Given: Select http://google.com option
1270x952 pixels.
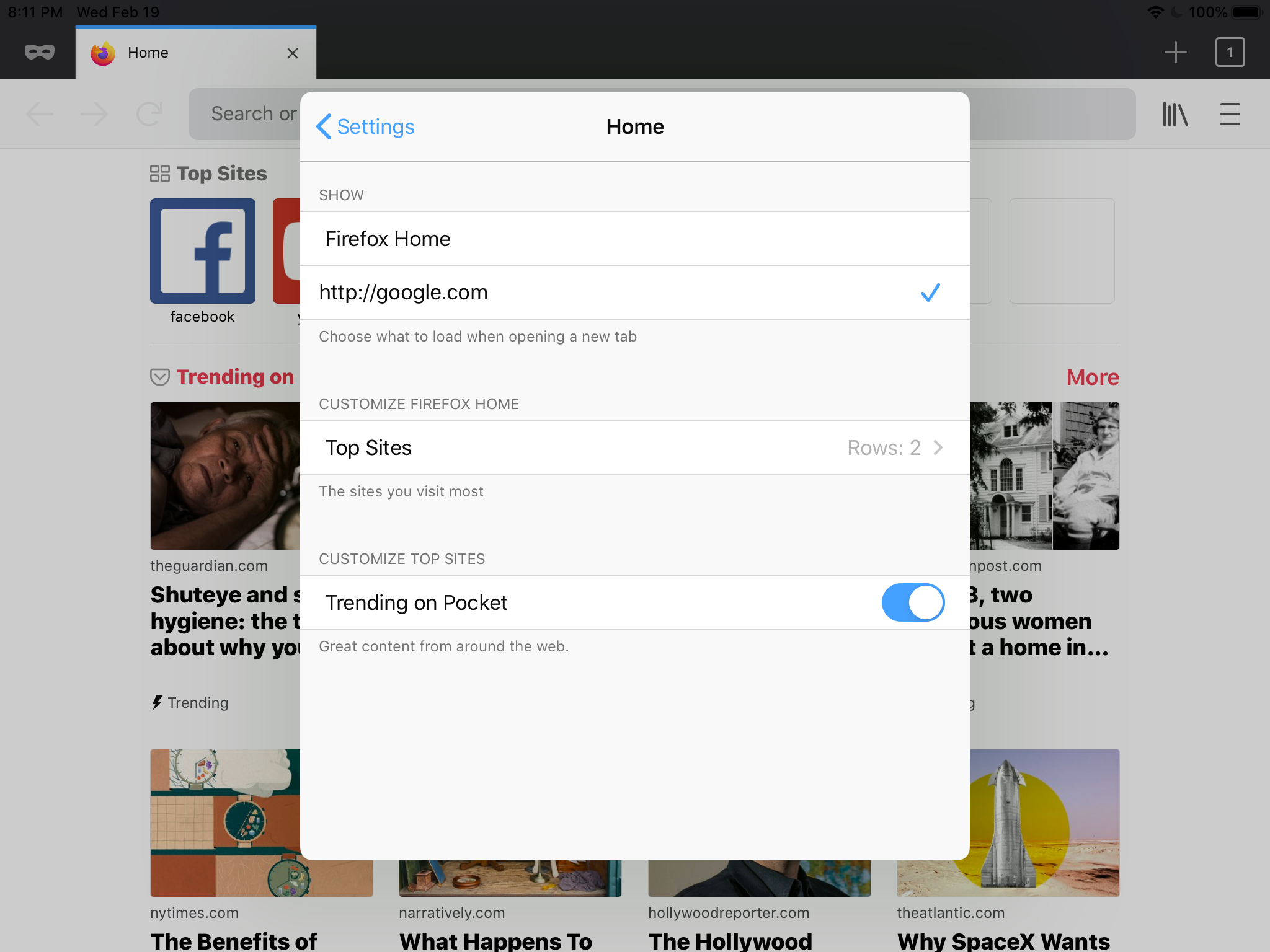Looking at the screenshot, I should pos(635,293).
